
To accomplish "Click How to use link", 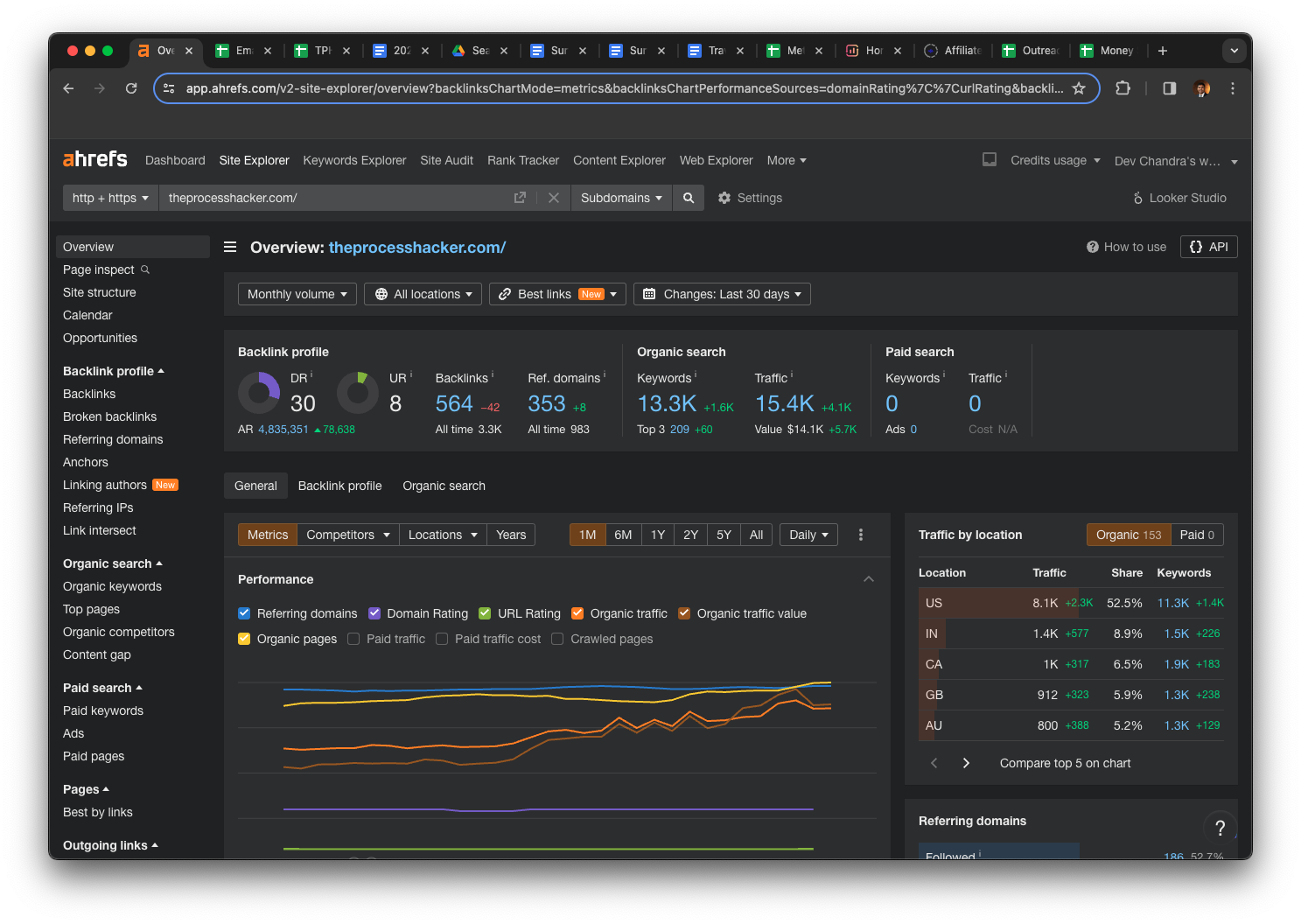I will (1126, 247).
